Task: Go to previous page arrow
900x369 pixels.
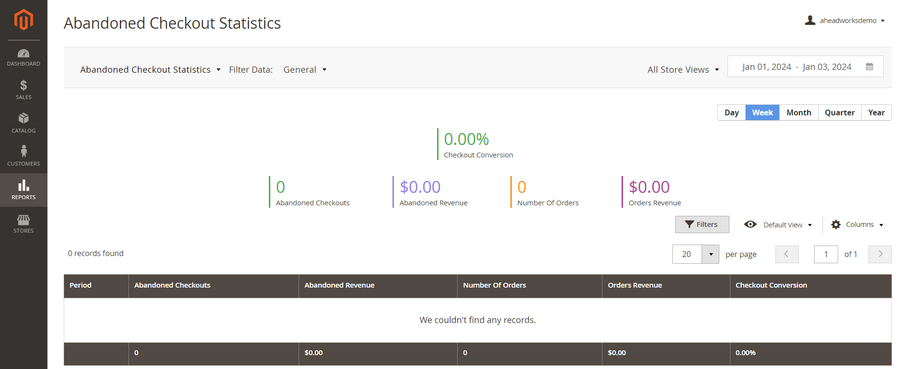Action: pos(787,254)
